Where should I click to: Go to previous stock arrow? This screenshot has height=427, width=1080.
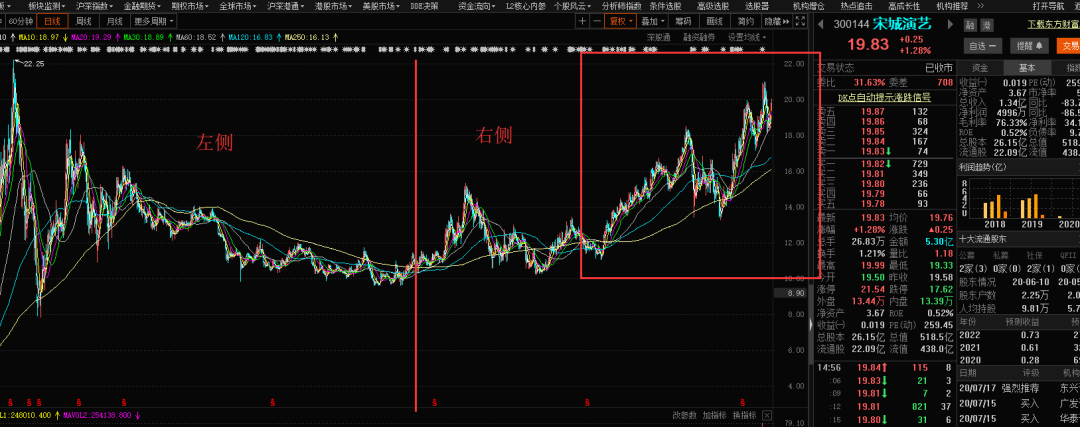(x=820, y=25)
